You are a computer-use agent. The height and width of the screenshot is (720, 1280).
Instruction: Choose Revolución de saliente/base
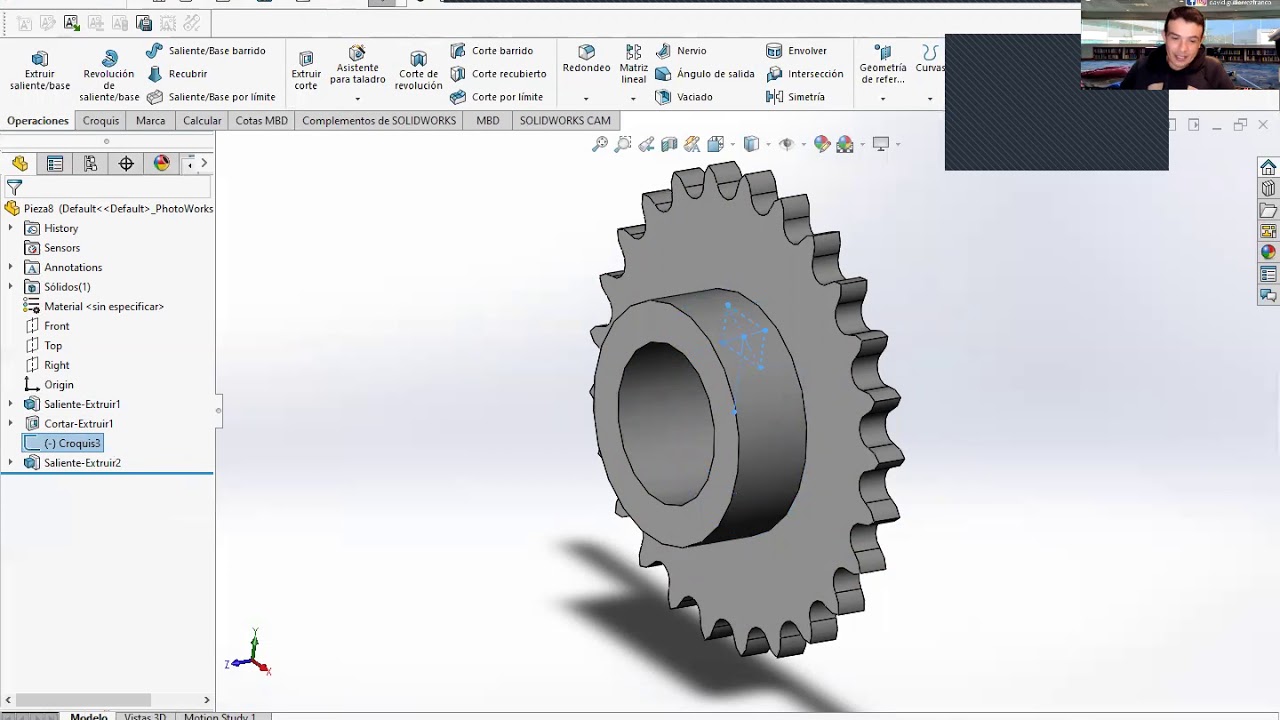(x=109, y=76)
